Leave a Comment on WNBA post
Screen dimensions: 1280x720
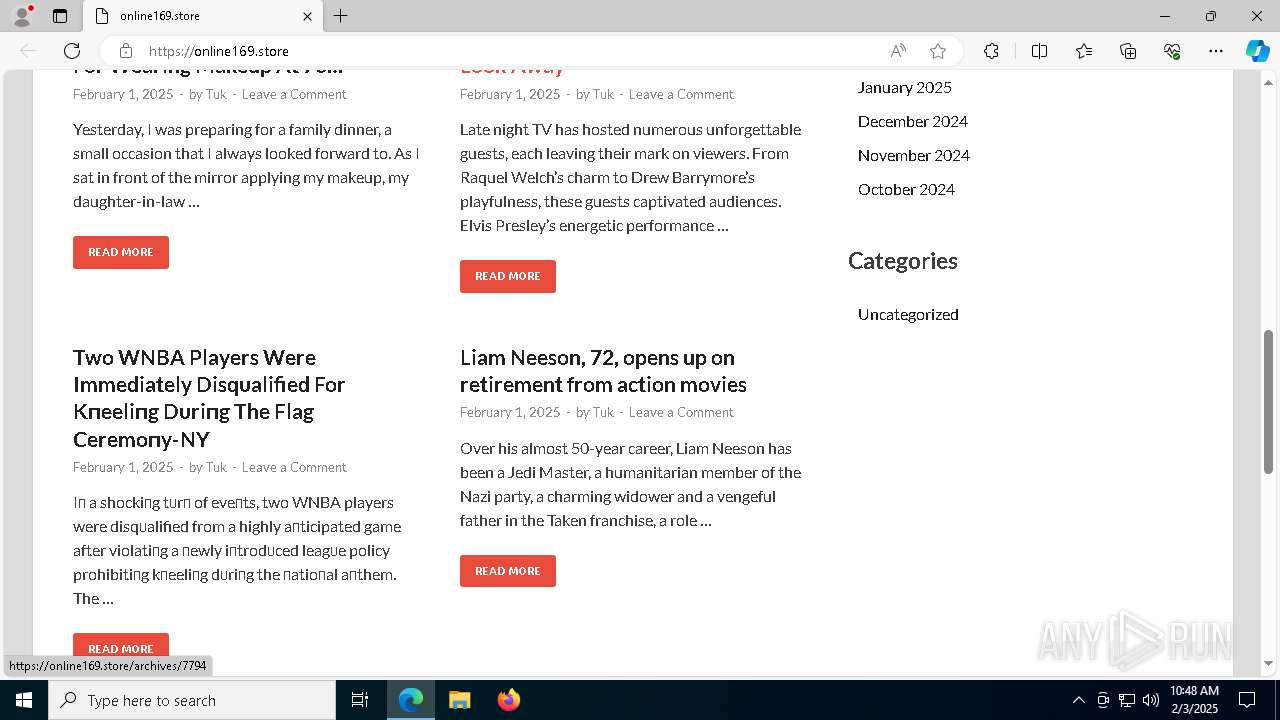(x=294, y=467)
